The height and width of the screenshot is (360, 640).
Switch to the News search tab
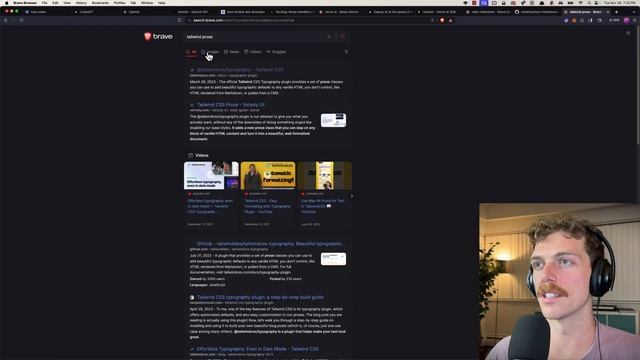(x=232, y=52)
